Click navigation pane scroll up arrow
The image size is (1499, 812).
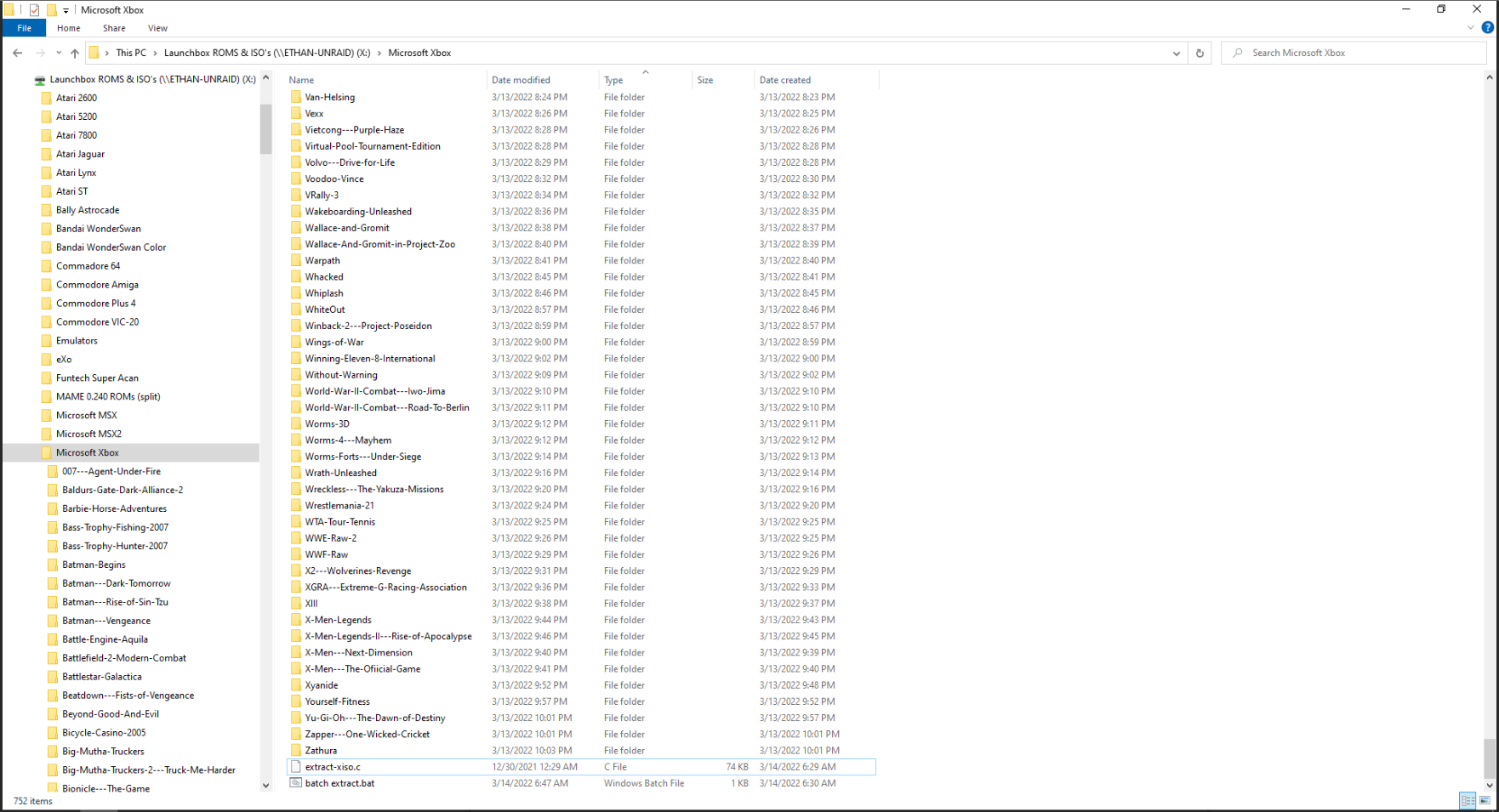pos(265,78)
